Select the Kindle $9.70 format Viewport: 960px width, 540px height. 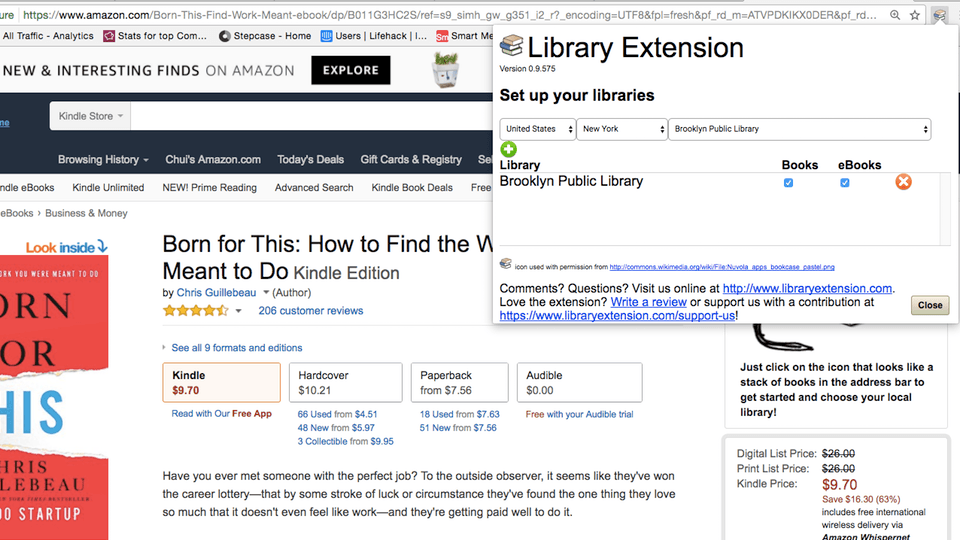[x=222, y=383]
